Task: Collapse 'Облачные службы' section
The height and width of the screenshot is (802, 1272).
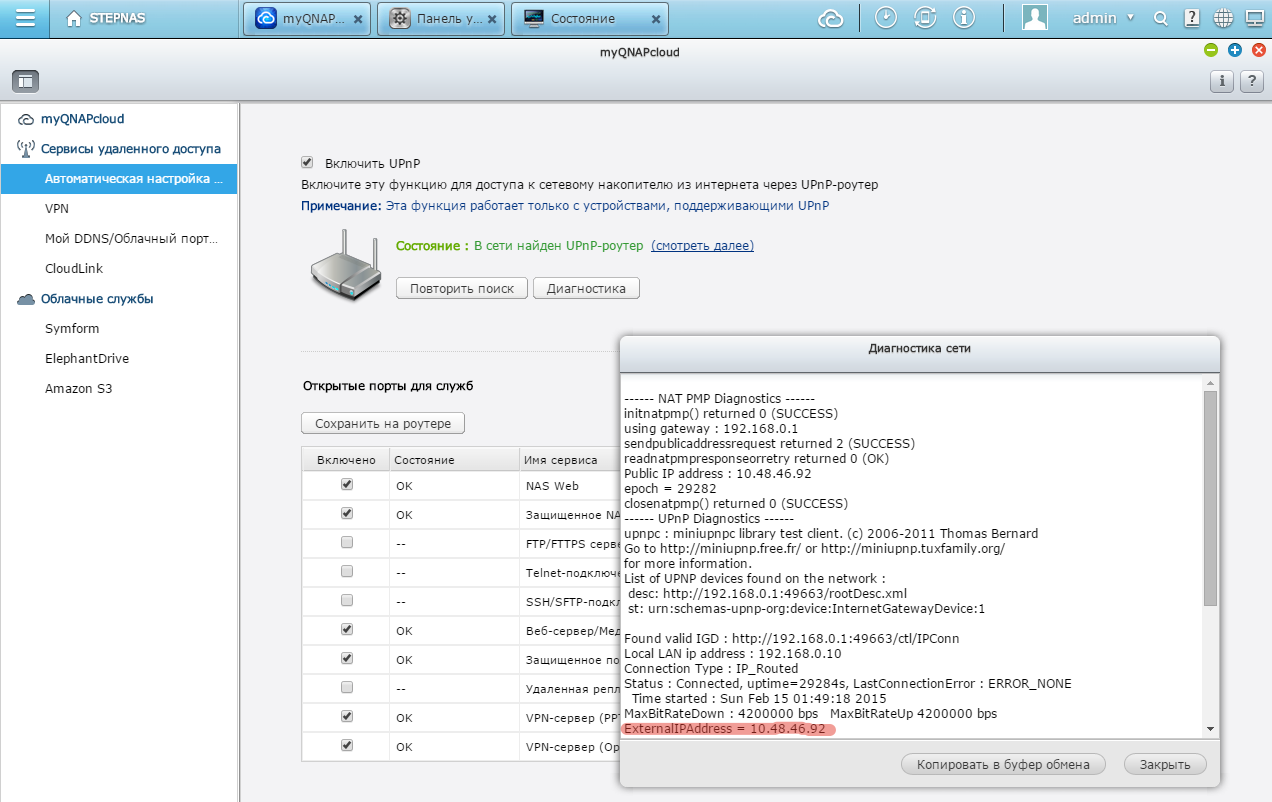Action: coord(96,299)
